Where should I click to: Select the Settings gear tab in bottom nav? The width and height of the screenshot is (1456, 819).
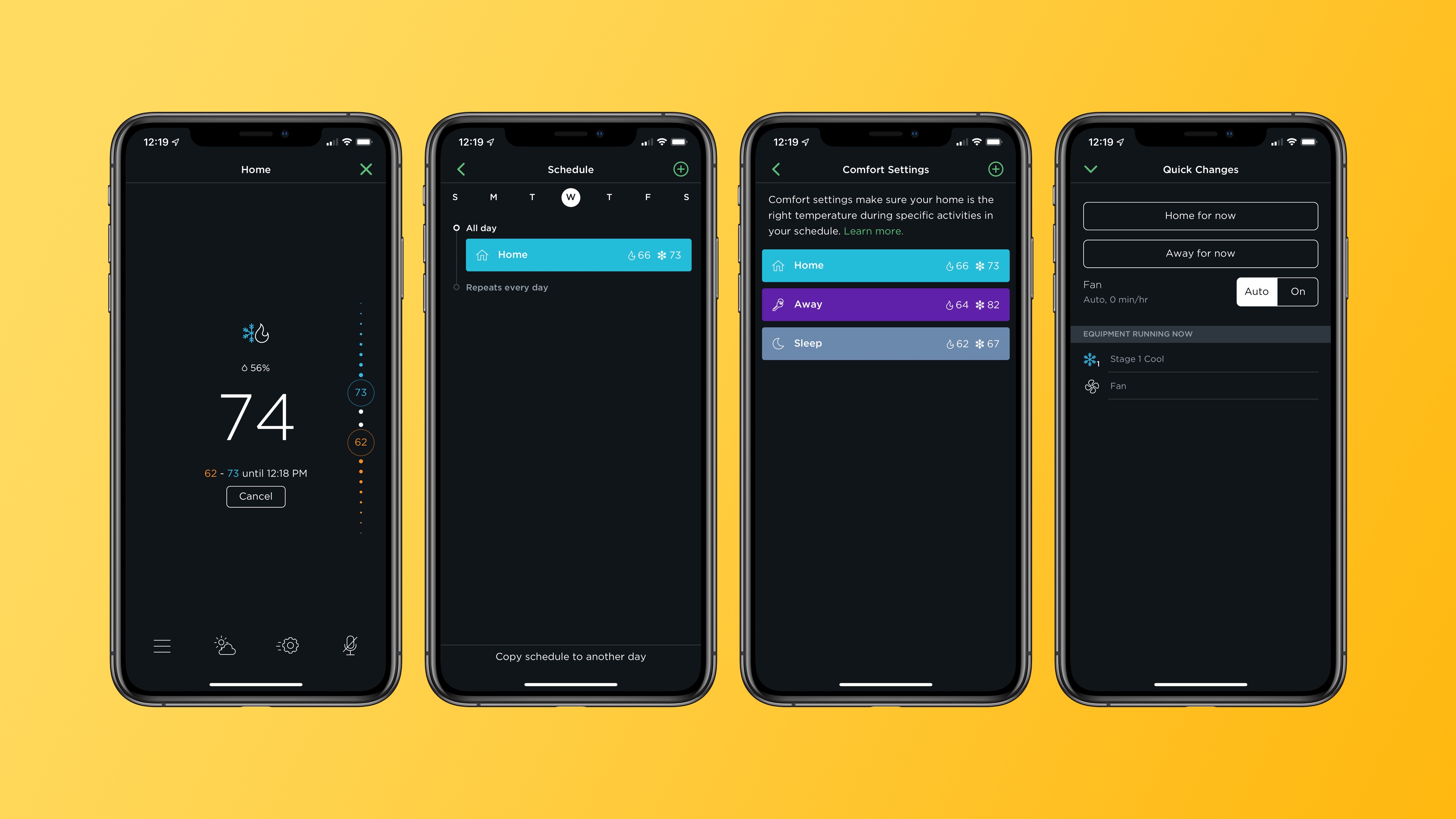coord(289,644)
